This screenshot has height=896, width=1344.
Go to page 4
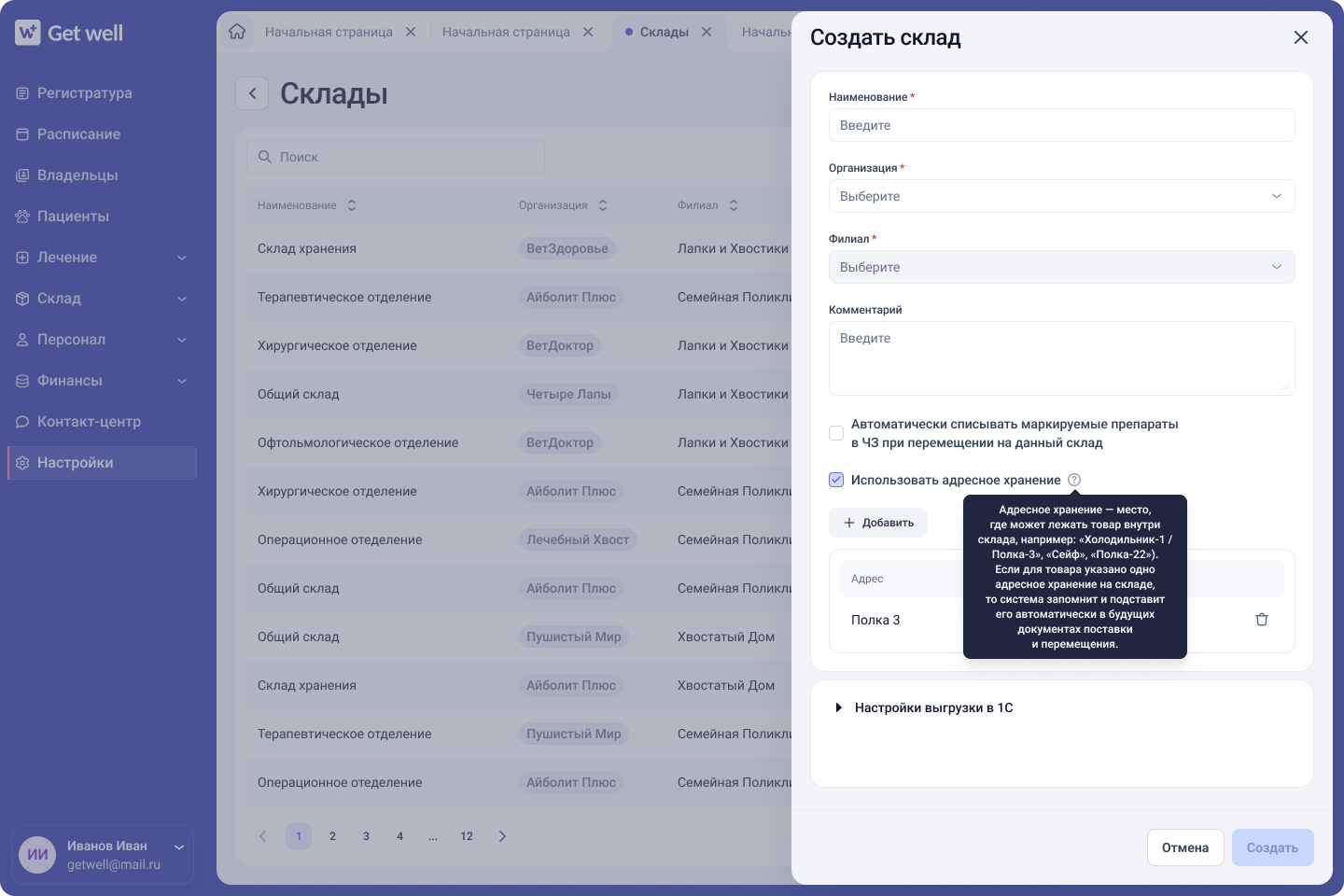pos(399,836)
